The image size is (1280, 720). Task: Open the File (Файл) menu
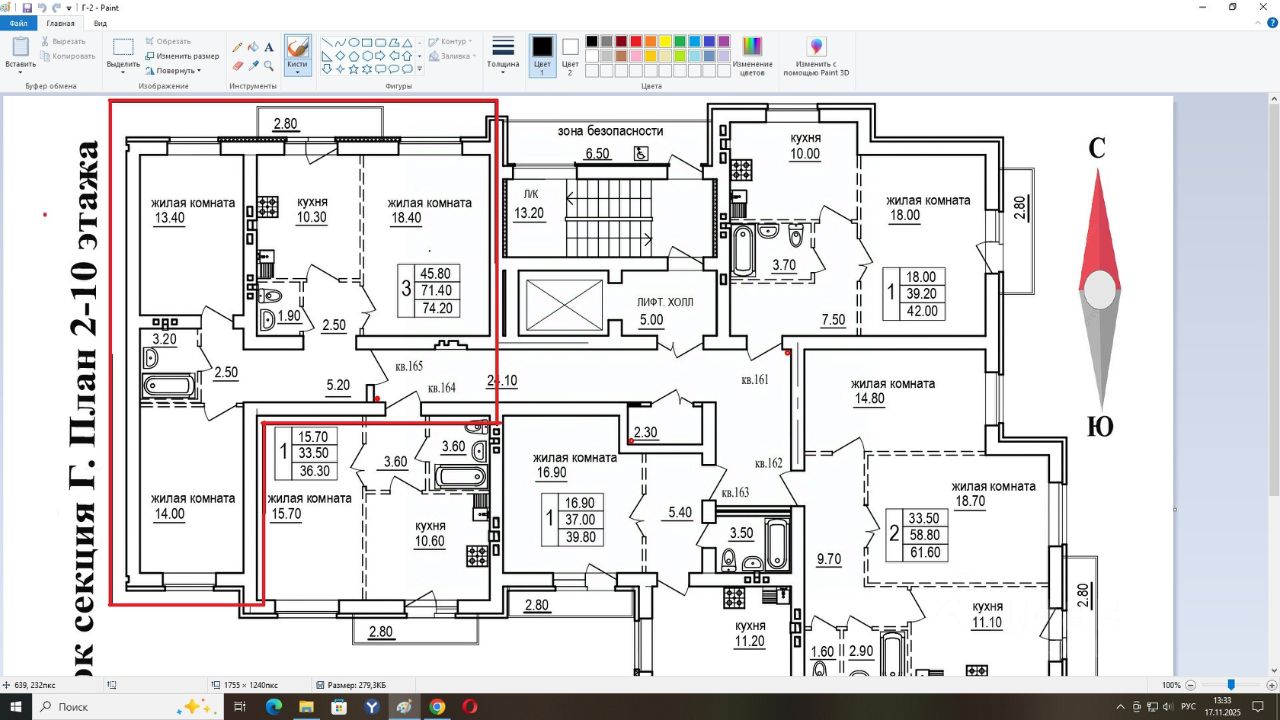19,22
